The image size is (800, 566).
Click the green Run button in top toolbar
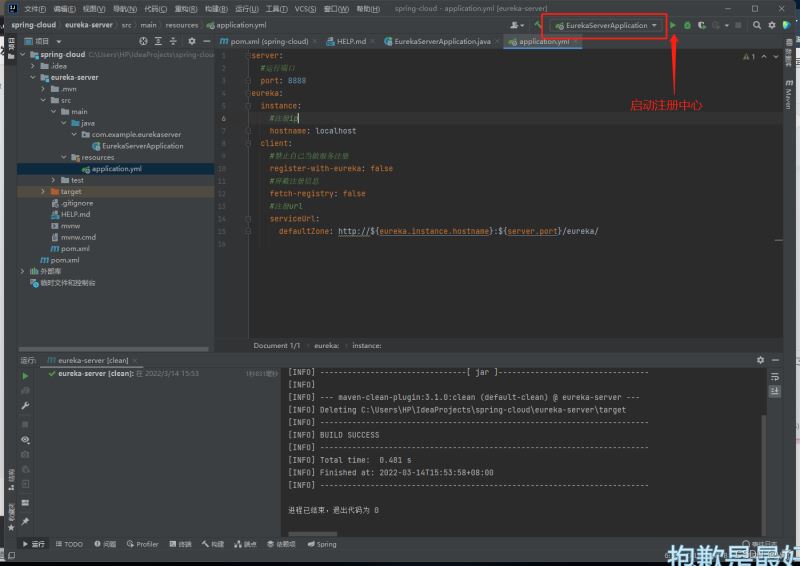tap(673, 25)
